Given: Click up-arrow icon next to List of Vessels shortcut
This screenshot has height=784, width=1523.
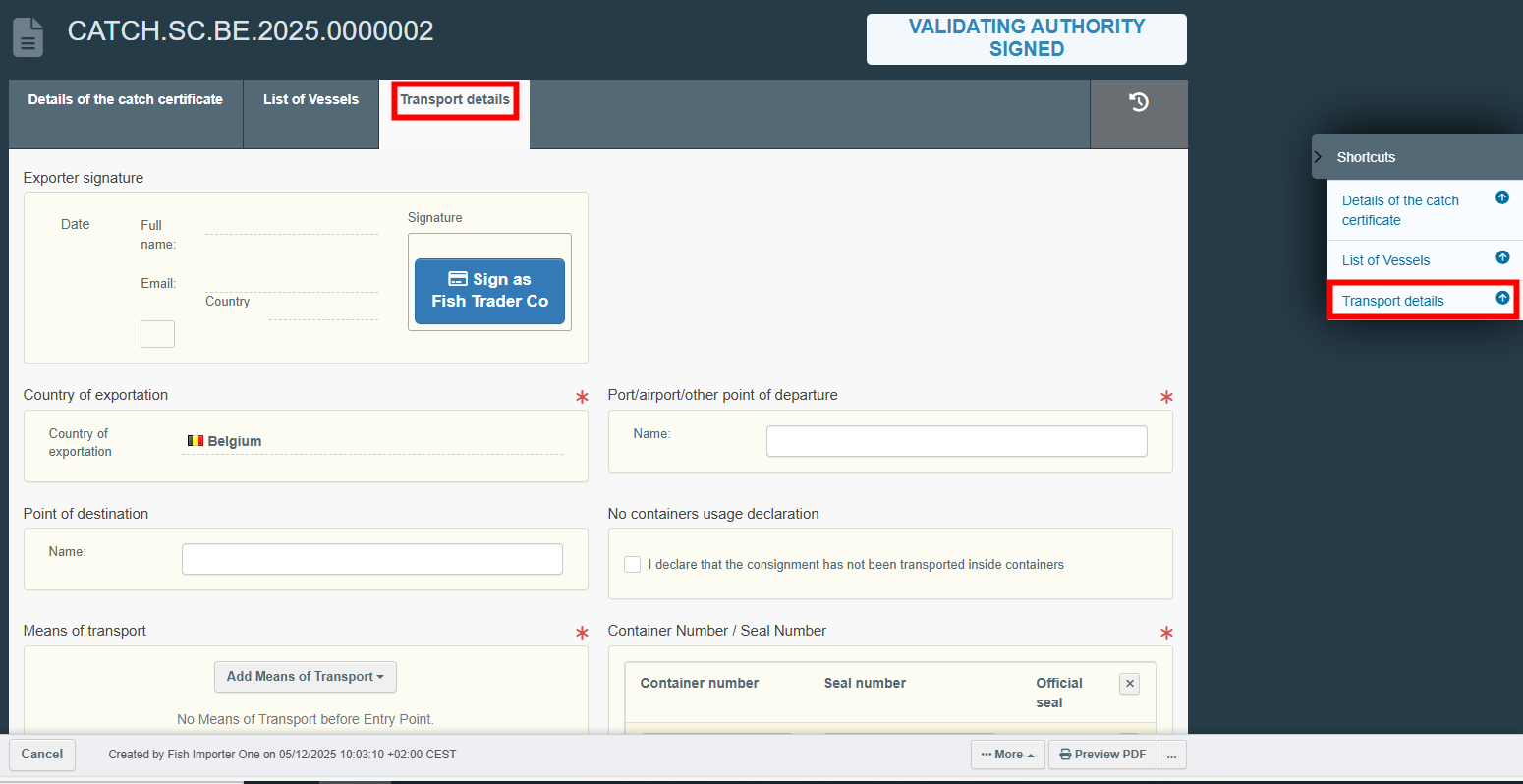Looking at the screenshot, I should pyautogui.click(x=1501, y=258).
